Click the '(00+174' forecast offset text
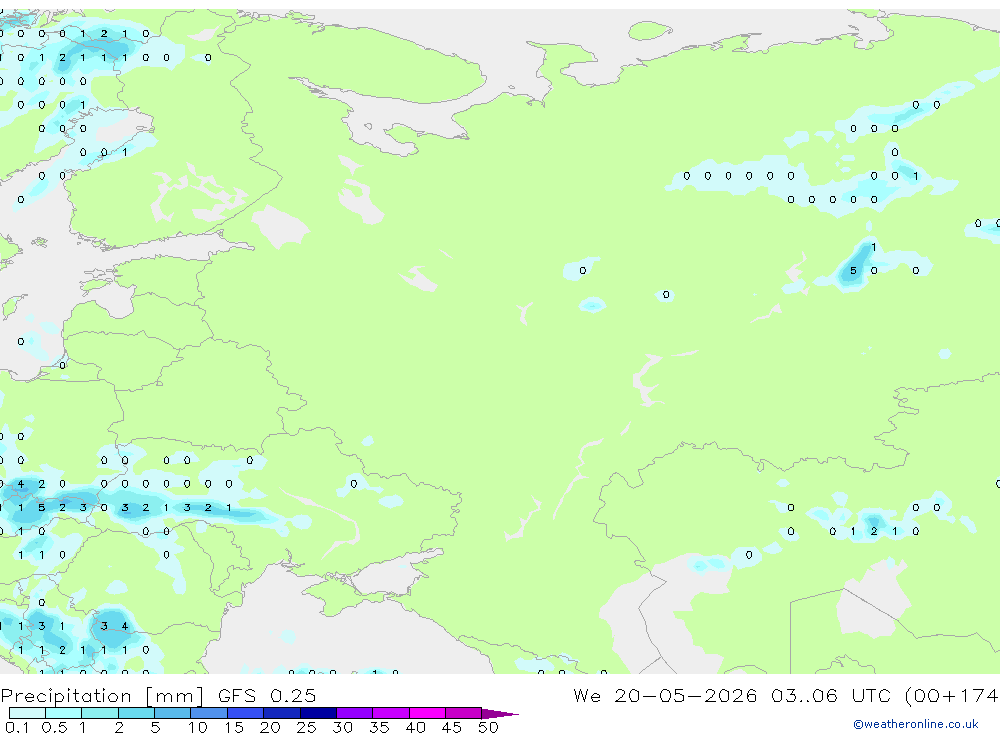The width and height of the screenshot is (1000, 733). 952,696
